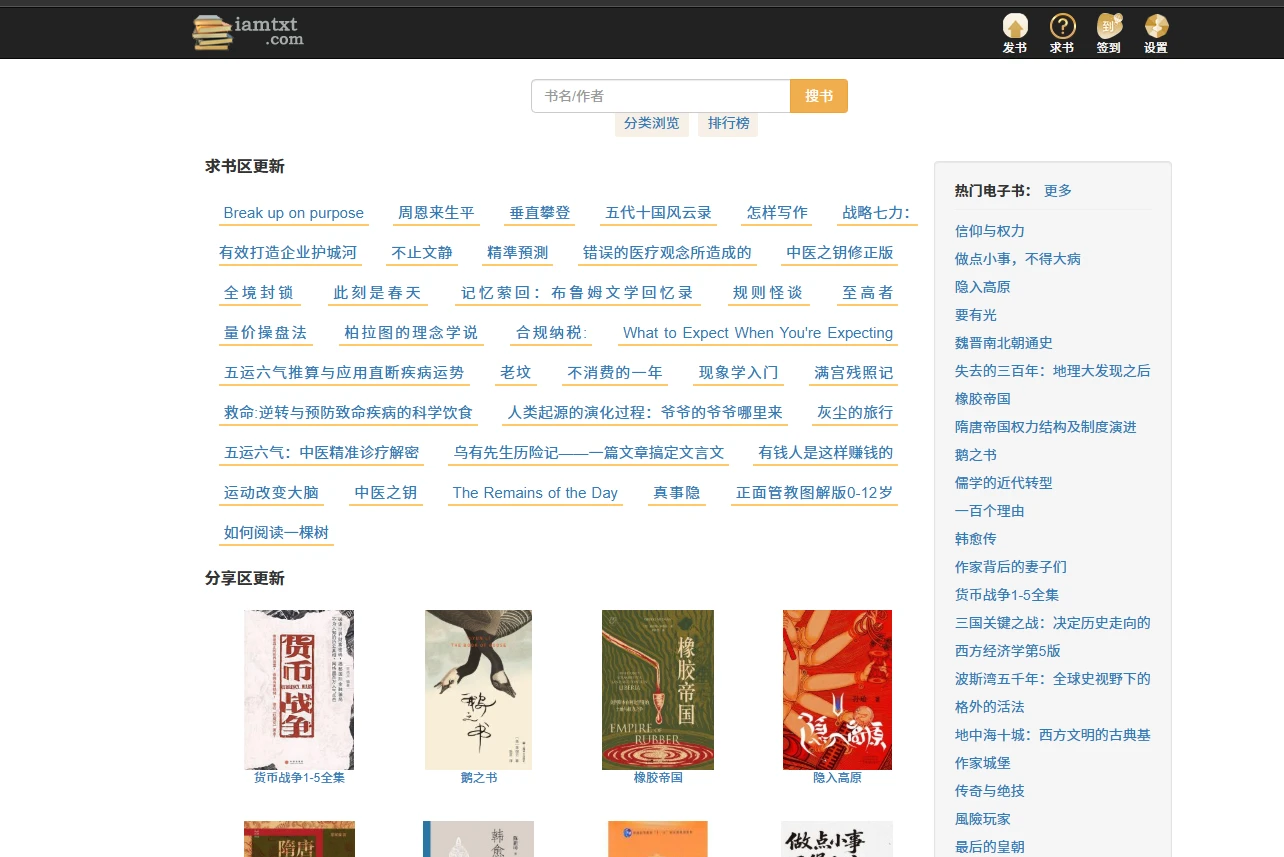The image size is (1284, 857).
Task: Open the 'Break up on purpose' request link
Action: (x=293, y=213)
